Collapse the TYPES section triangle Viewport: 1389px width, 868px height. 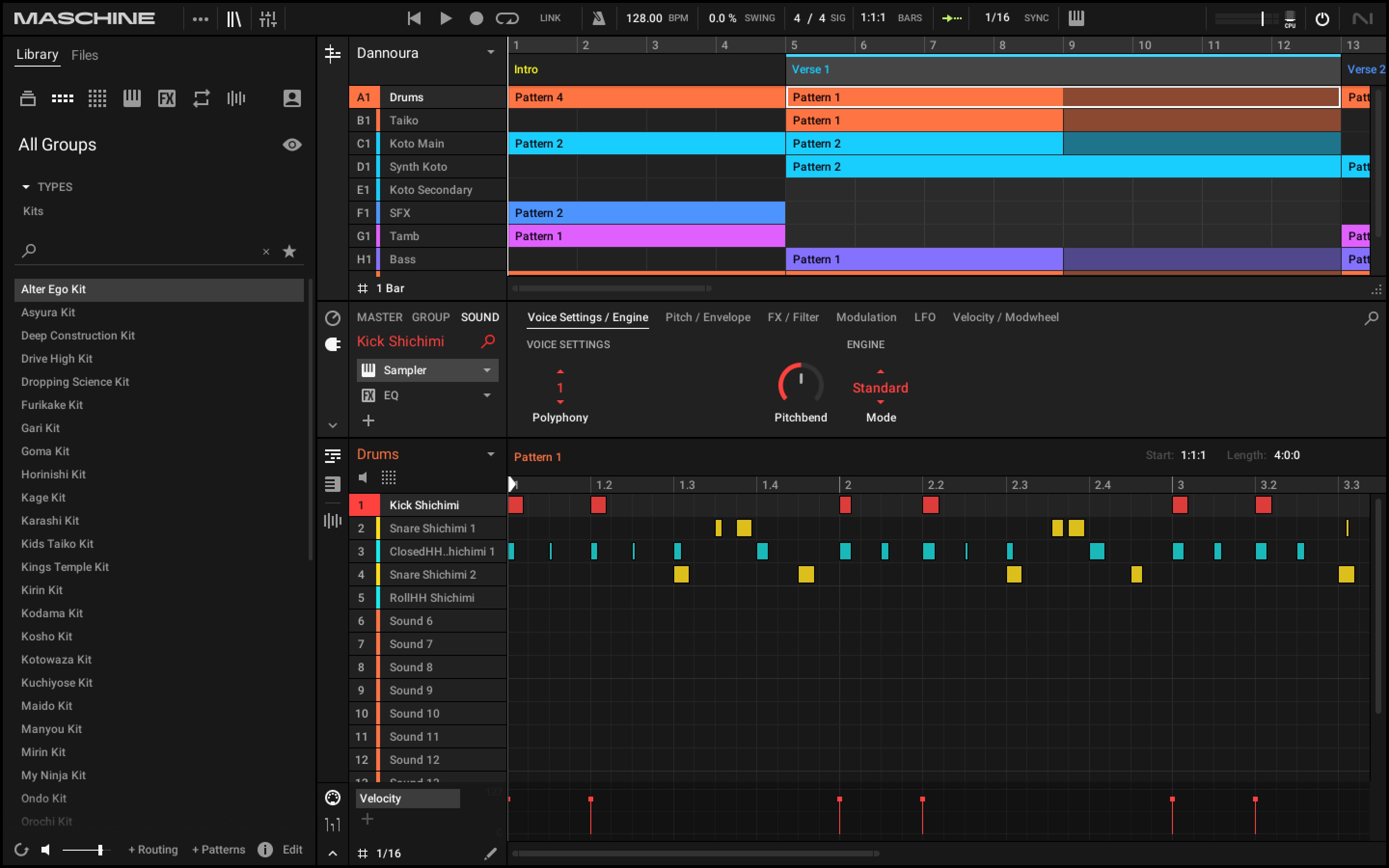[26, 187]
